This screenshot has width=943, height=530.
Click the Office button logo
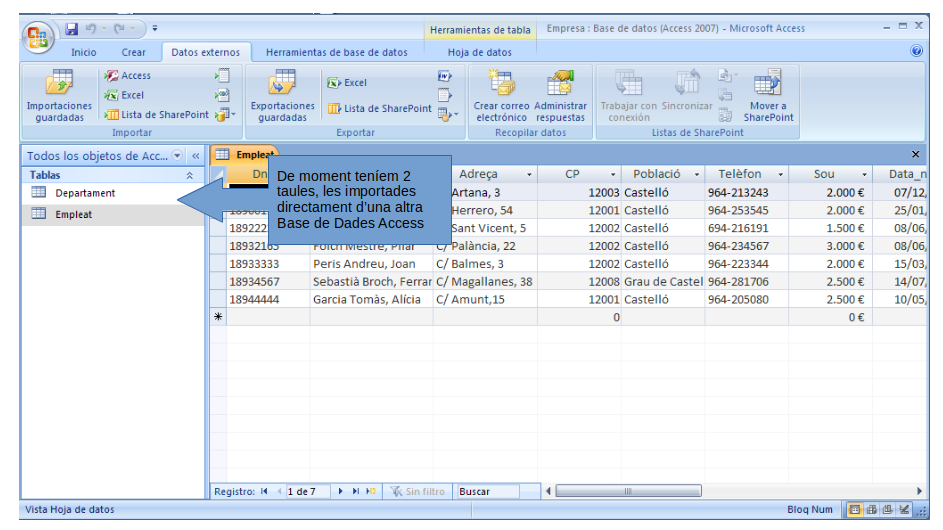point(37,37)
